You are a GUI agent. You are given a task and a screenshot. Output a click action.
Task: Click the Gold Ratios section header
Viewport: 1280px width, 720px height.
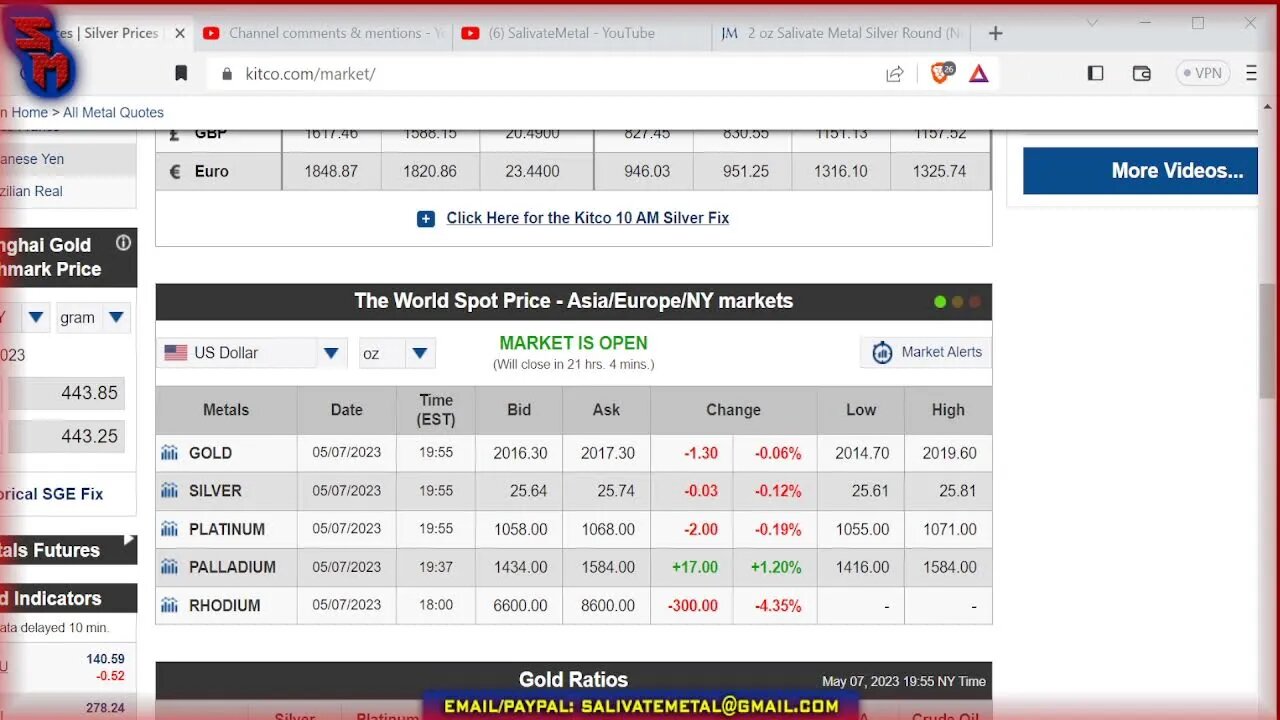click(573, 680)
